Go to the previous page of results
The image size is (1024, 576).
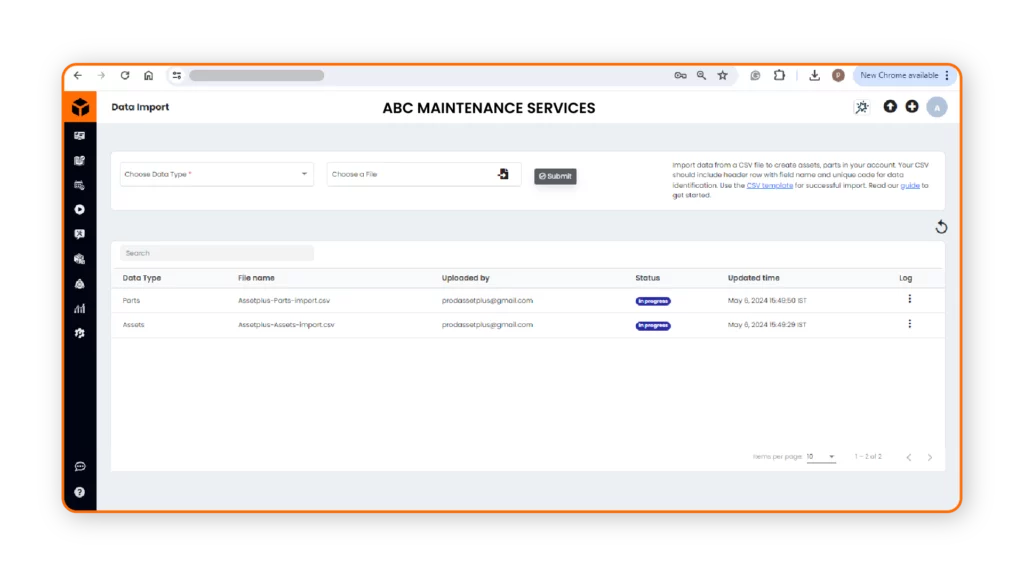(x=908, y=457)
